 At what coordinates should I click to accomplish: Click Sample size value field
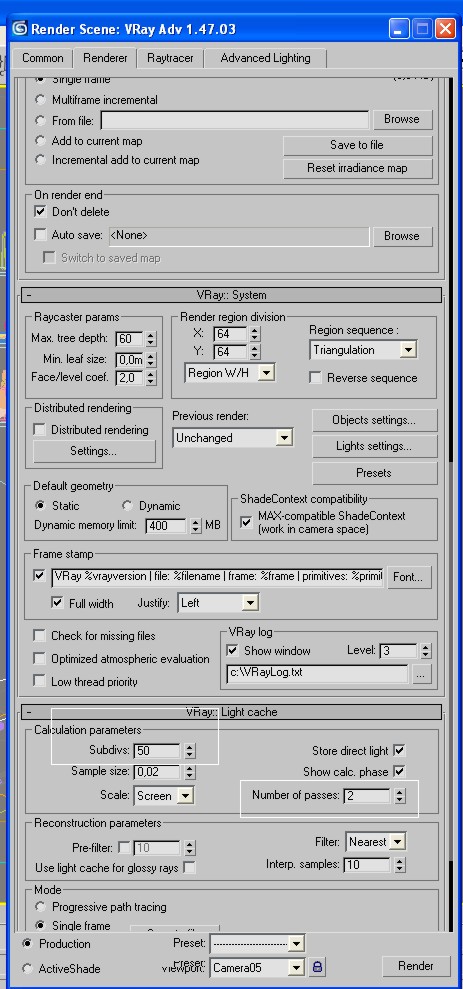[x=157, y=771]
